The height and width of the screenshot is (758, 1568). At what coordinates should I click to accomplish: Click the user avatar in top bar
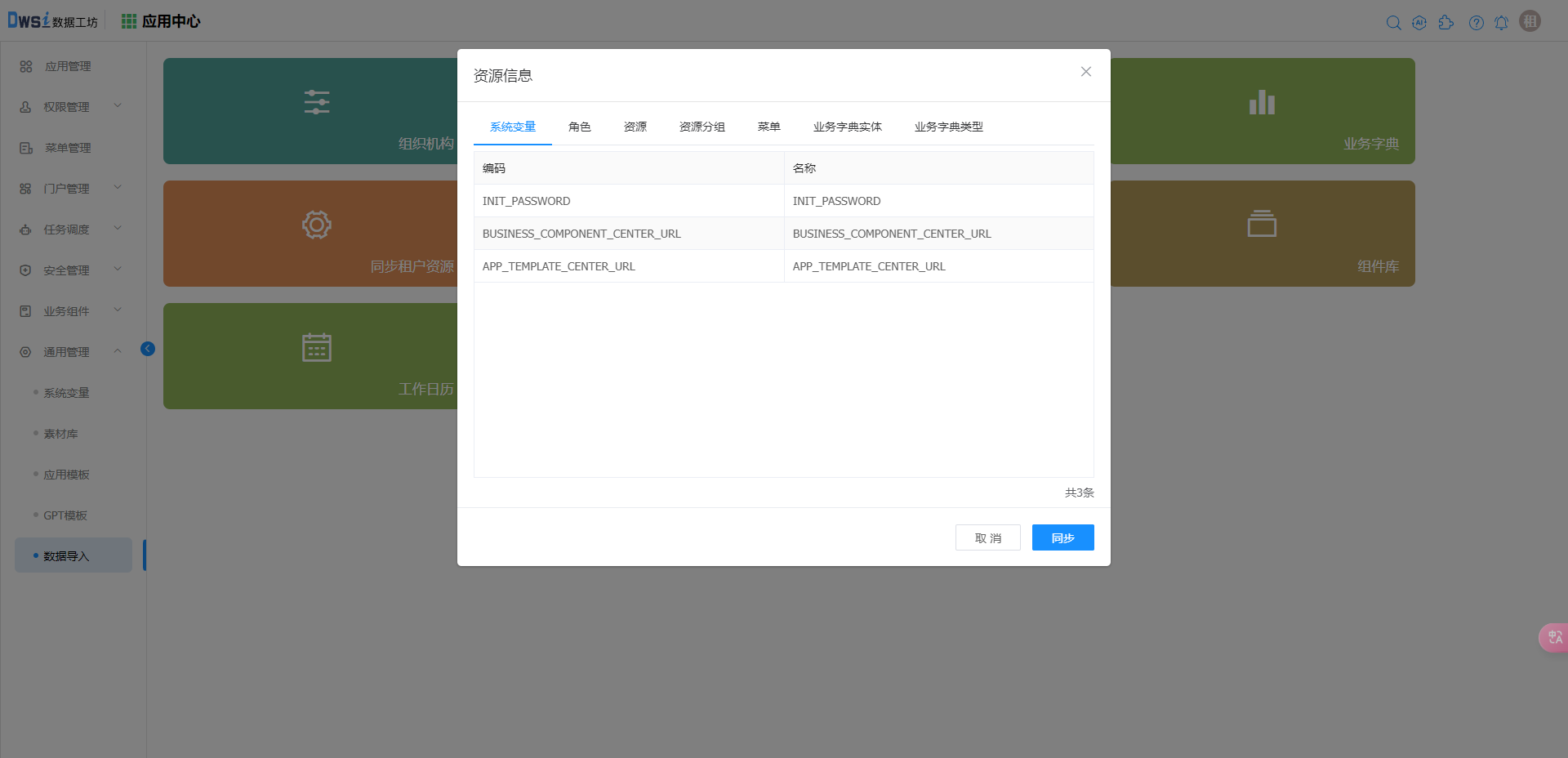1530,21
